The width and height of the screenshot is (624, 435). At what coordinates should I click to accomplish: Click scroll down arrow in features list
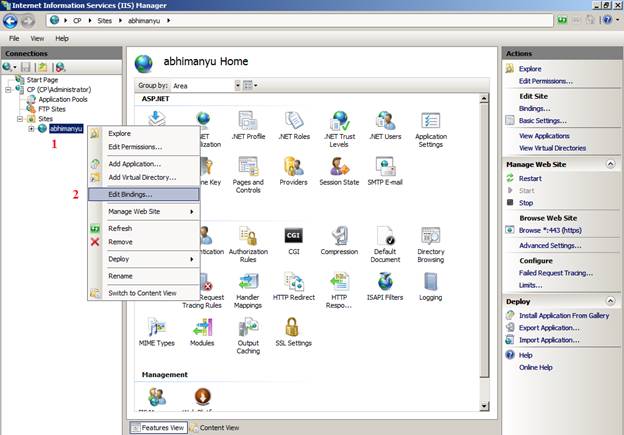484,406
